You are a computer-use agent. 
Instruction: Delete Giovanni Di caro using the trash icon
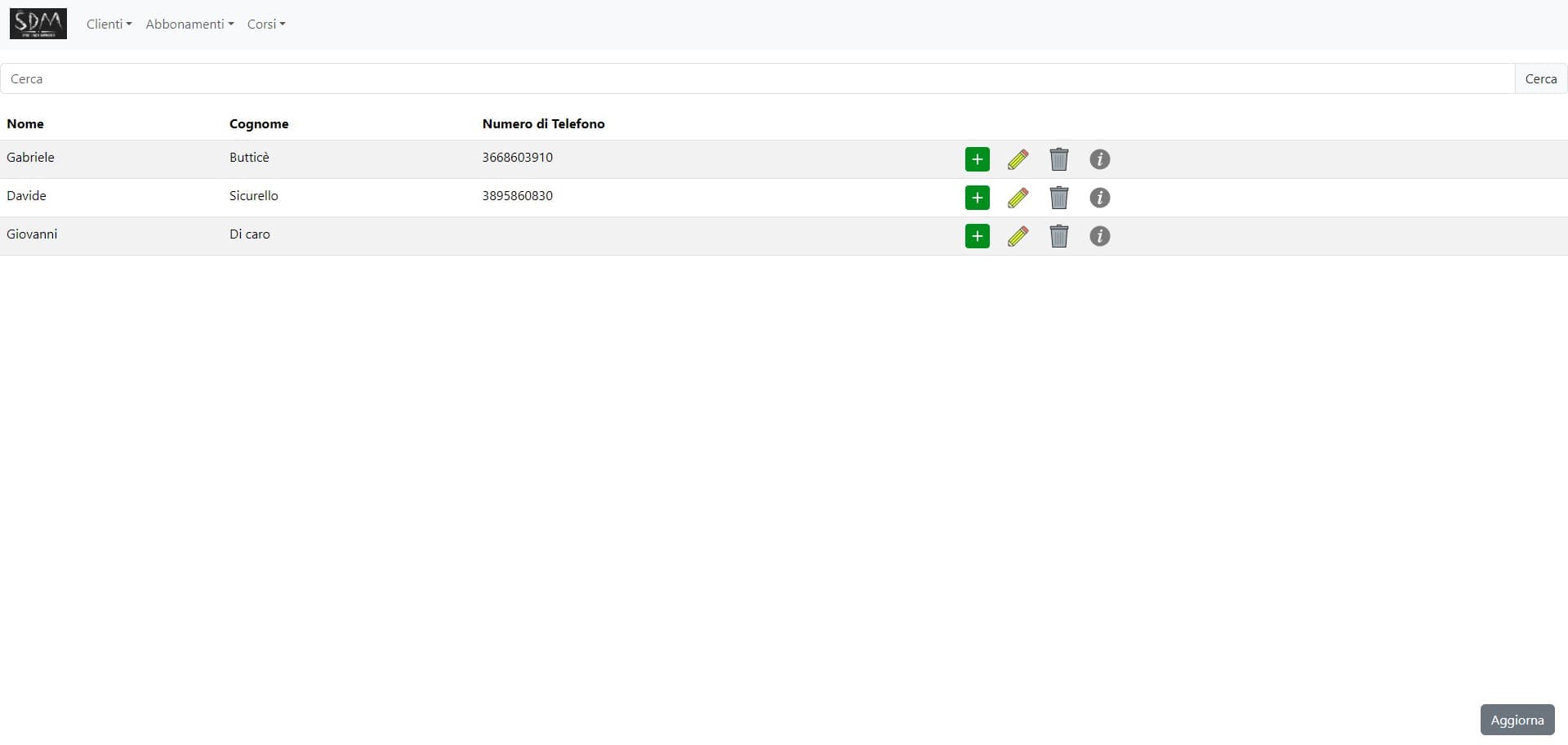click(x=1058, y=236)
